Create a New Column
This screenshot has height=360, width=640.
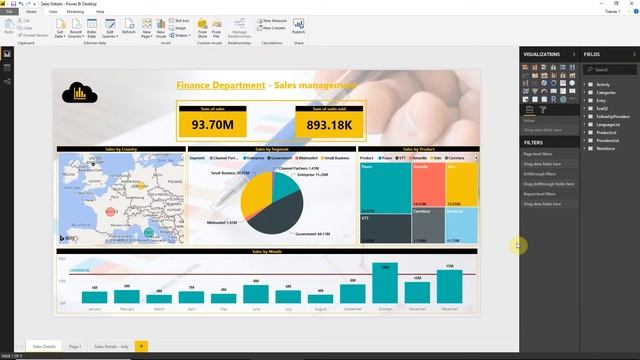click(271, 28)
